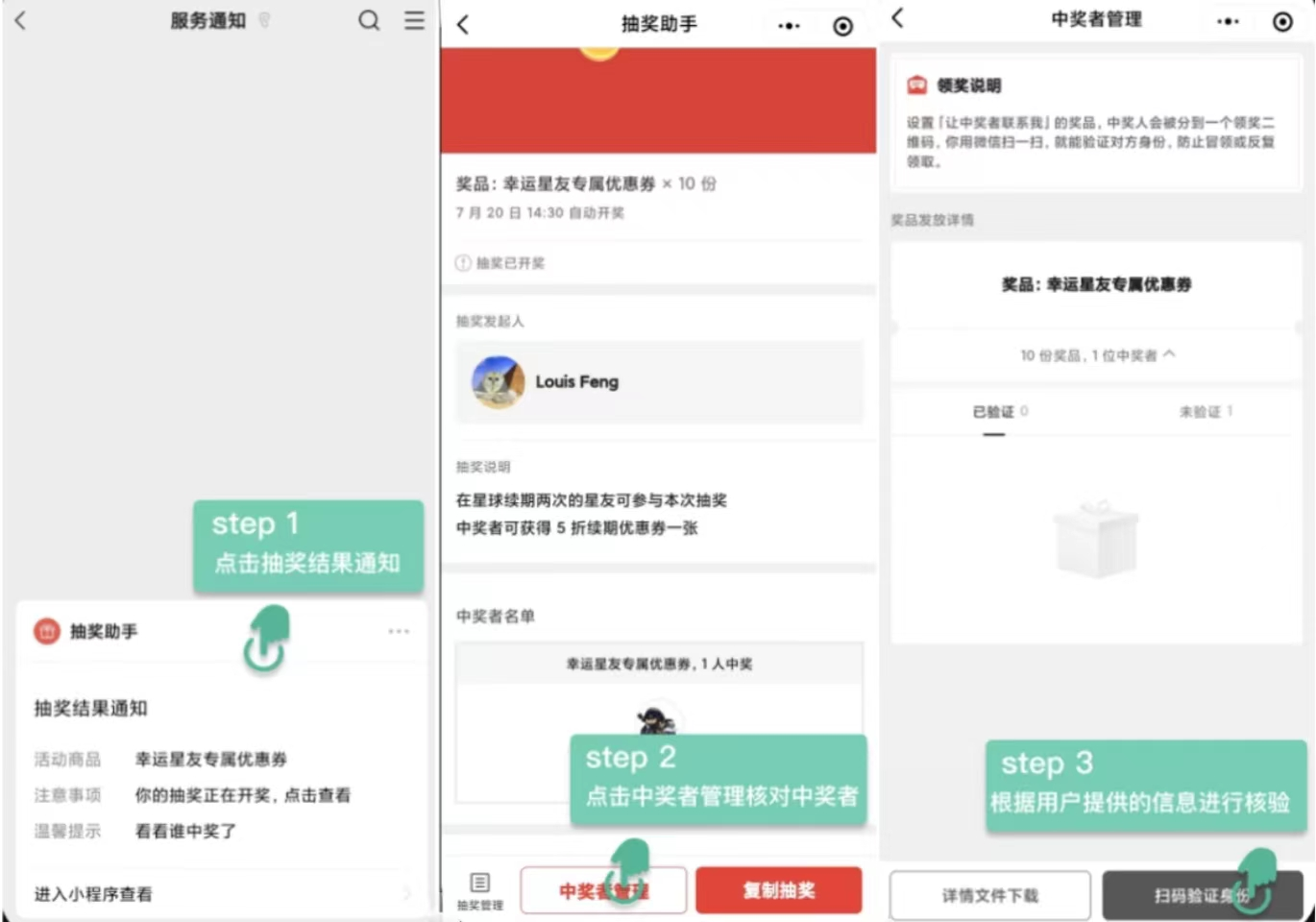This screenshot has height=922, width=1316.
Task: Switch to the 已验证 tab
Action: [1000, 412]
